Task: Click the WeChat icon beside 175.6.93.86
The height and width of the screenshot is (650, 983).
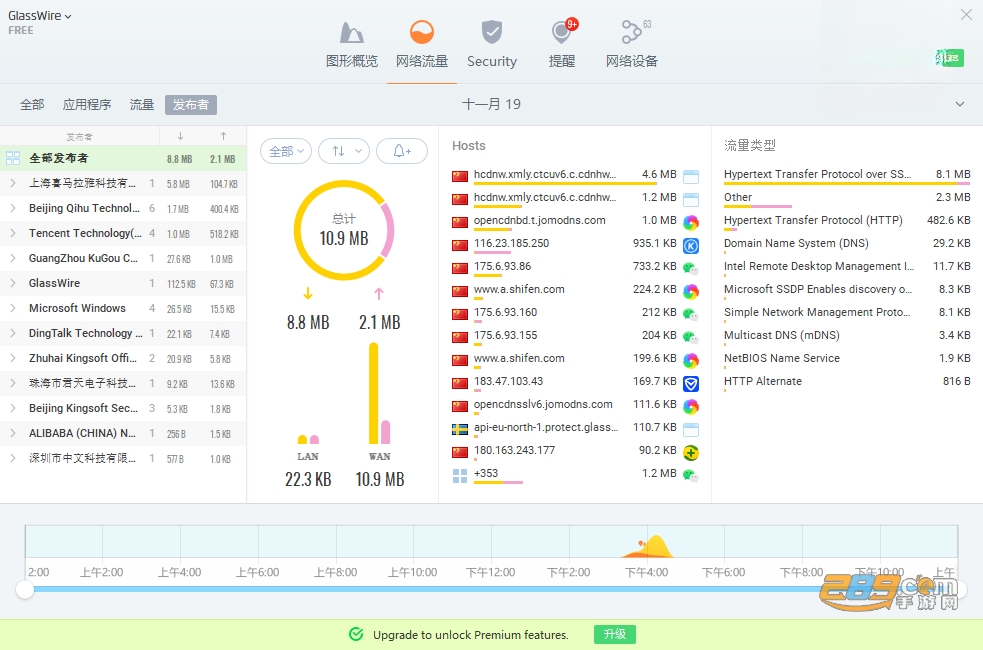Action: [691, 269]
